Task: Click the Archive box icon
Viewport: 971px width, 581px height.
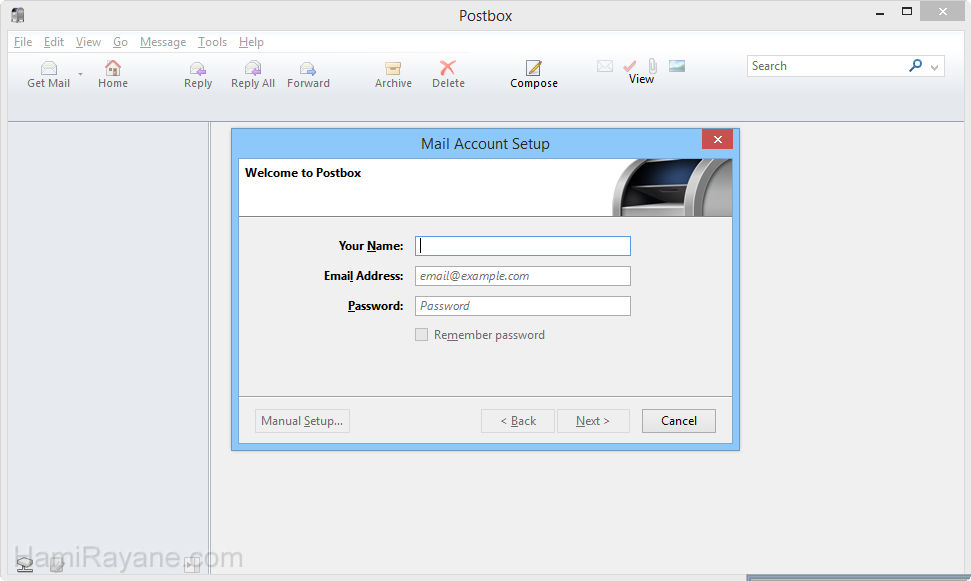Action: pos(393,68)
